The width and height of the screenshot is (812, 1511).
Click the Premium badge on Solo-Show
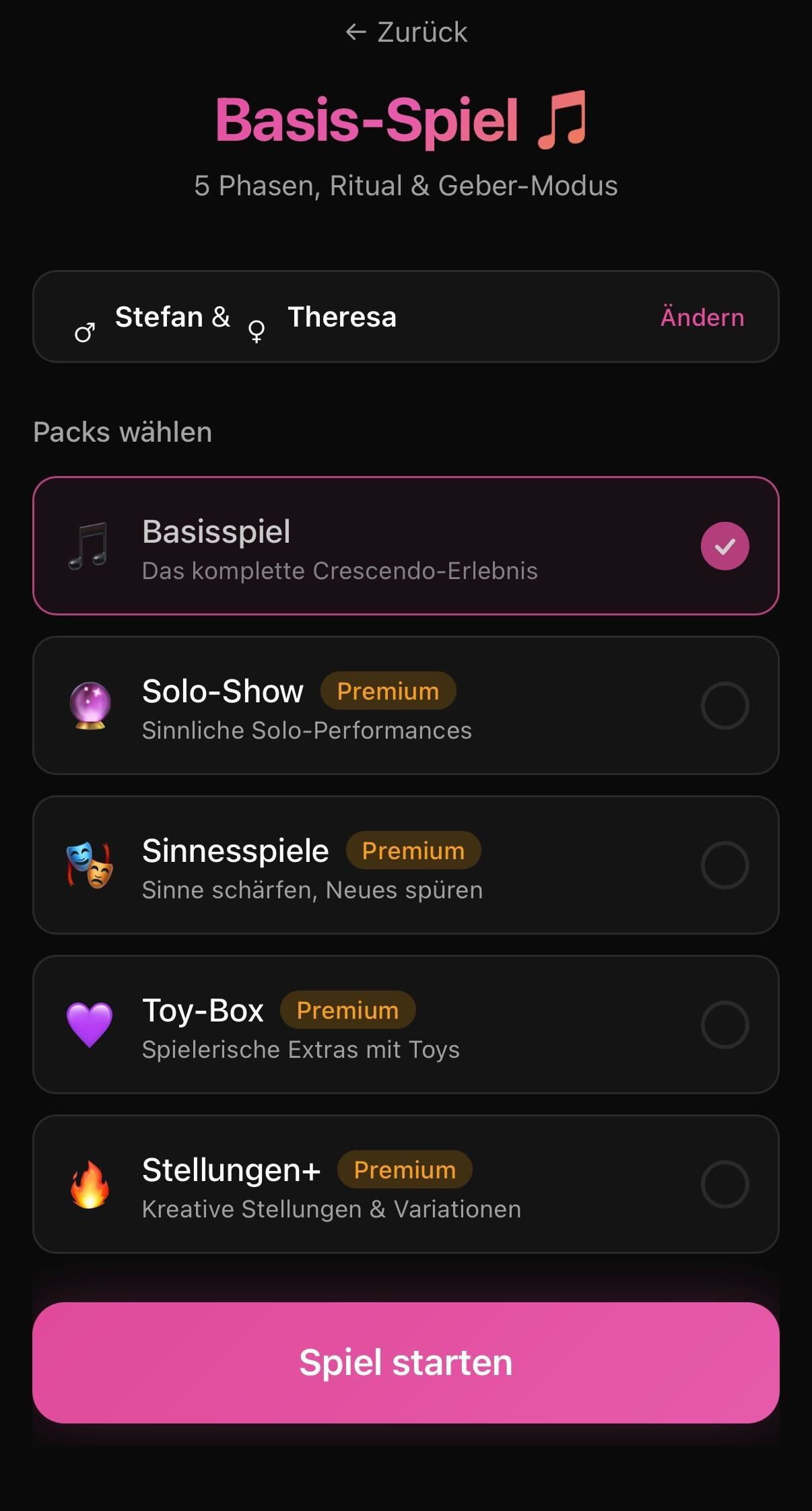(386, 691)
